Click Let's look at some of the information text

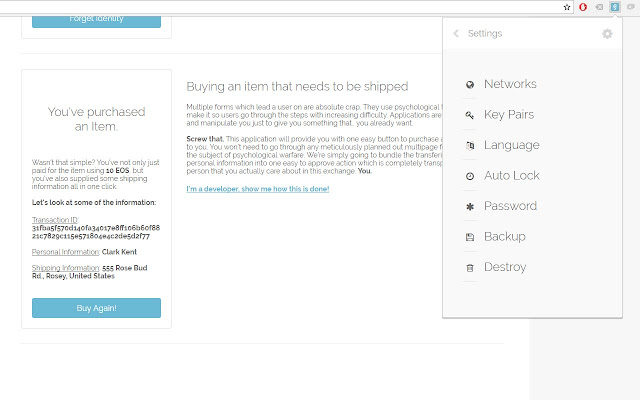point(94,202)
